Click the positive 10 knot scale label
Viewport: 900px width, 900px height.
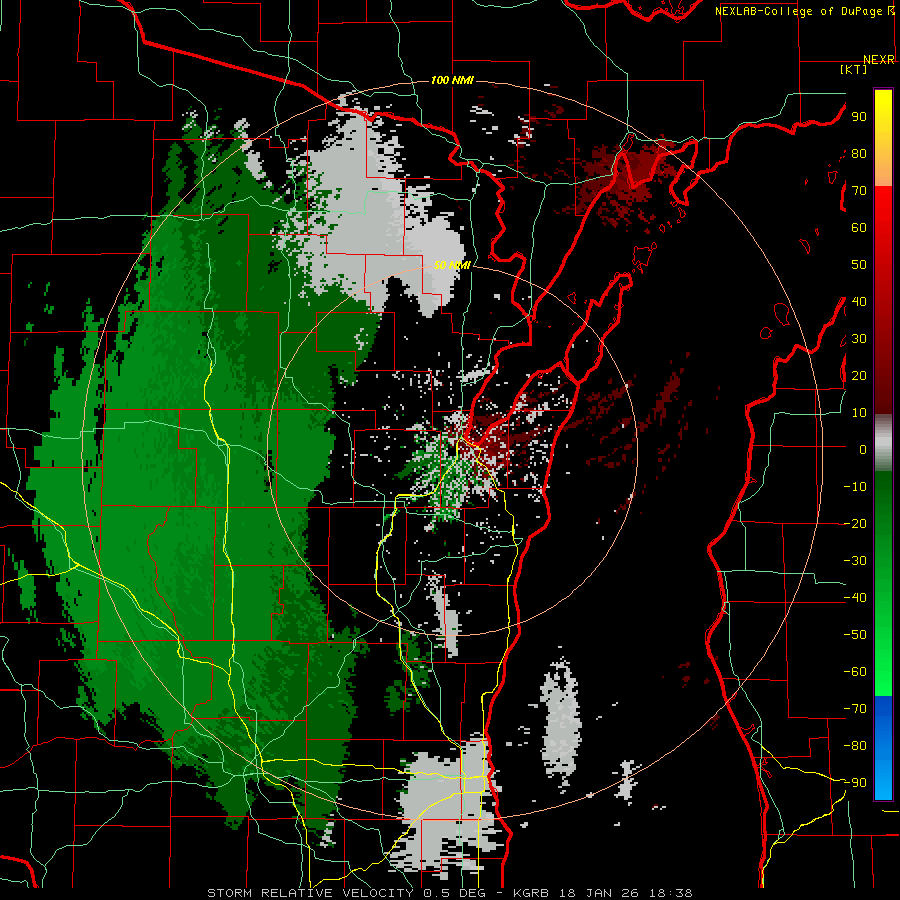point(859,413)
